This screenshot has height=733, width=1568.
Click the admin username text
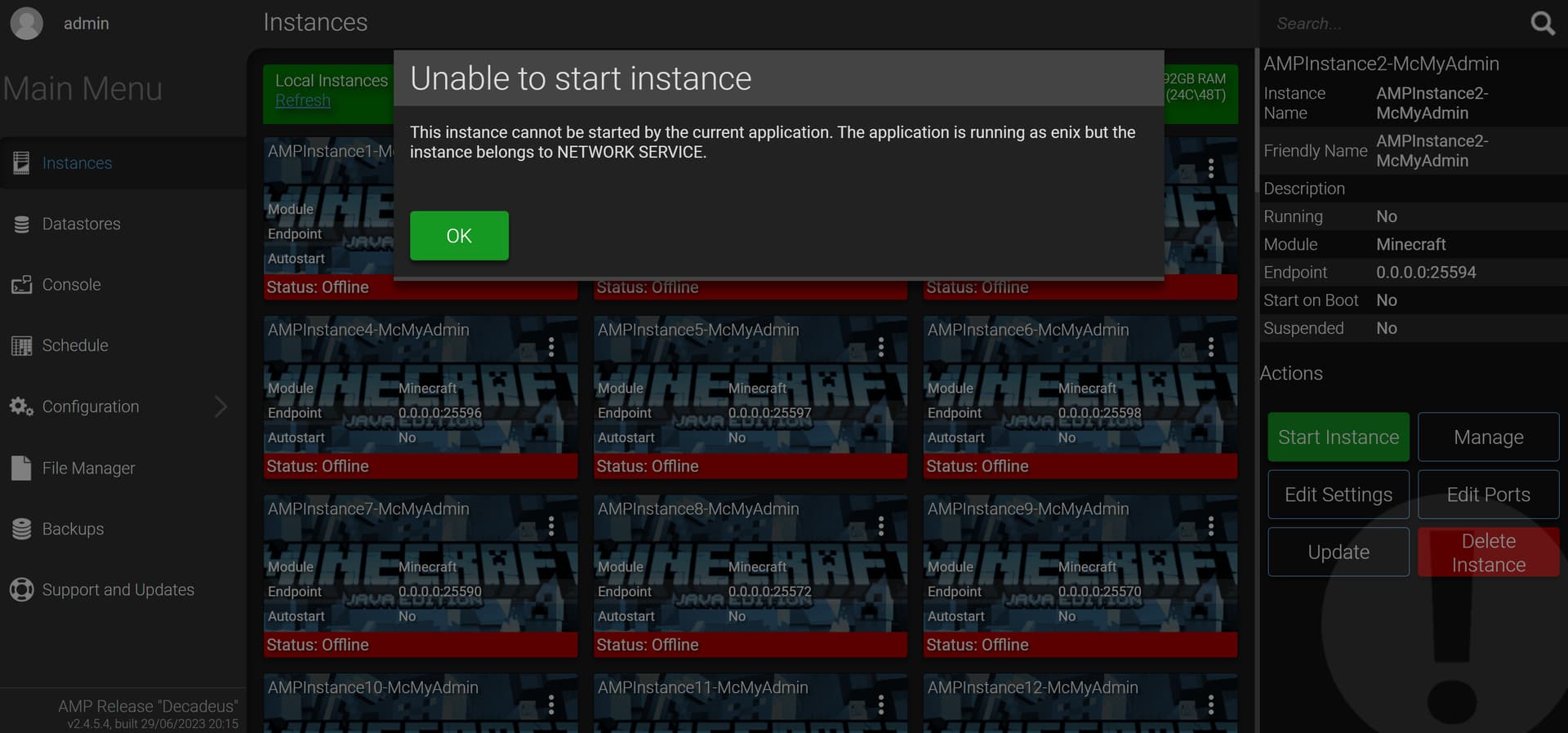coord(87,24)
